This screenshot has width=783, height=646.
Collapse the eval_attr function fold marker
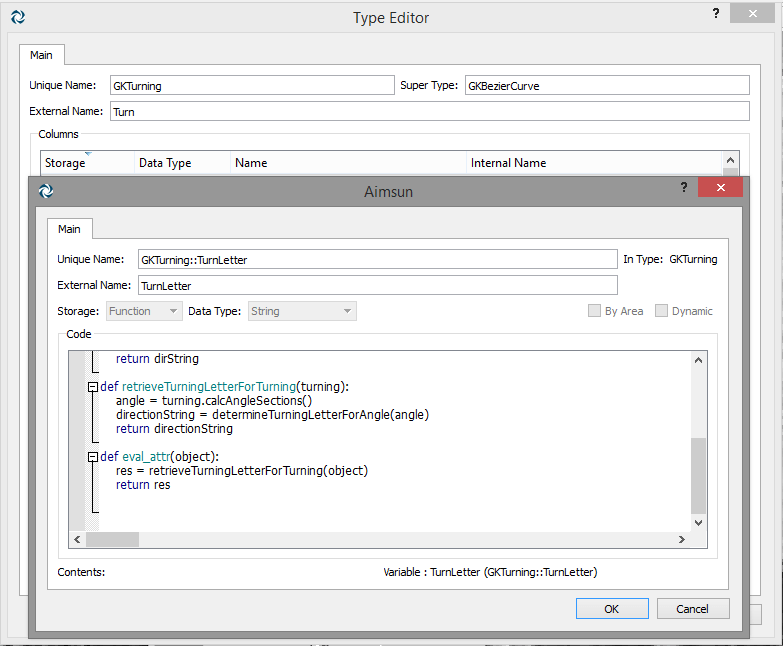click(92, 457)
